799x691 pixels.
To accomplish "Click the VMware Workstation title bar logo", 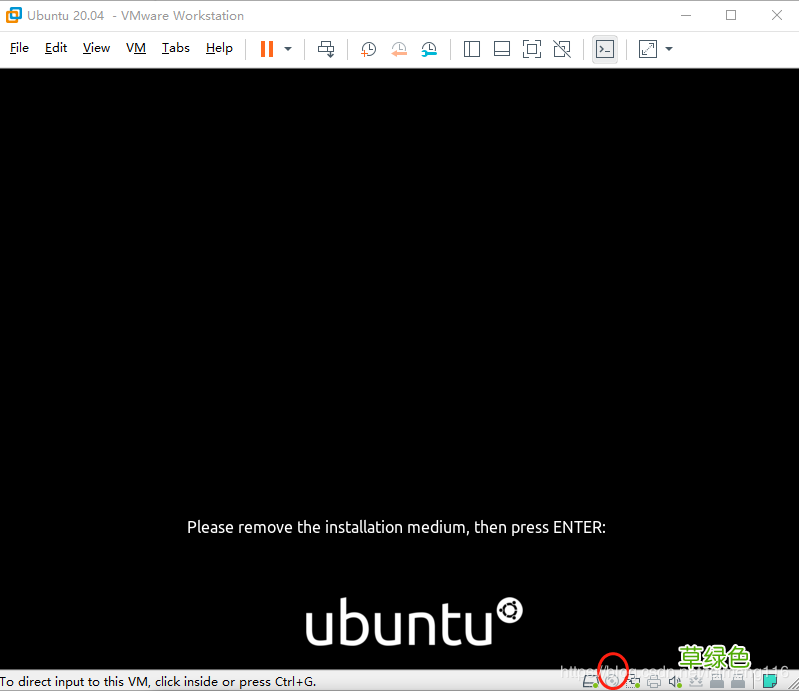I will 14,15.
